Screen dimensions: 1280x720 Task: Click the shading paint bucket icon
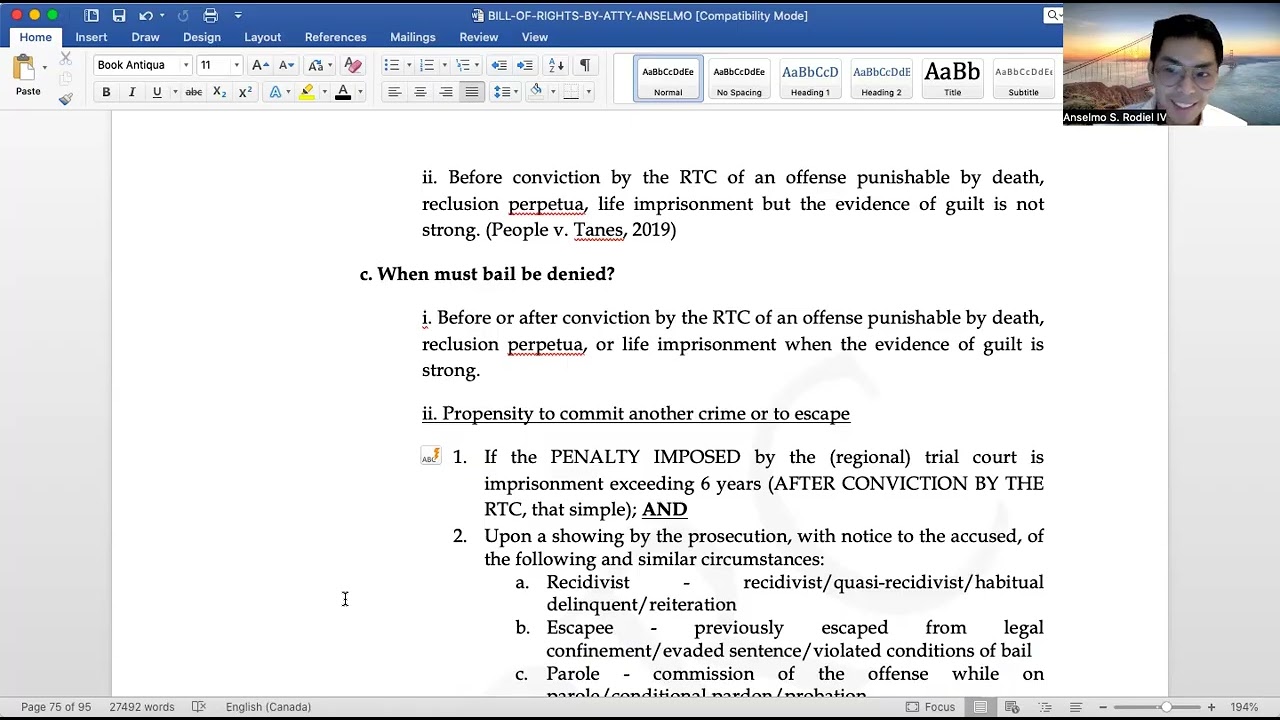(536, 92)
